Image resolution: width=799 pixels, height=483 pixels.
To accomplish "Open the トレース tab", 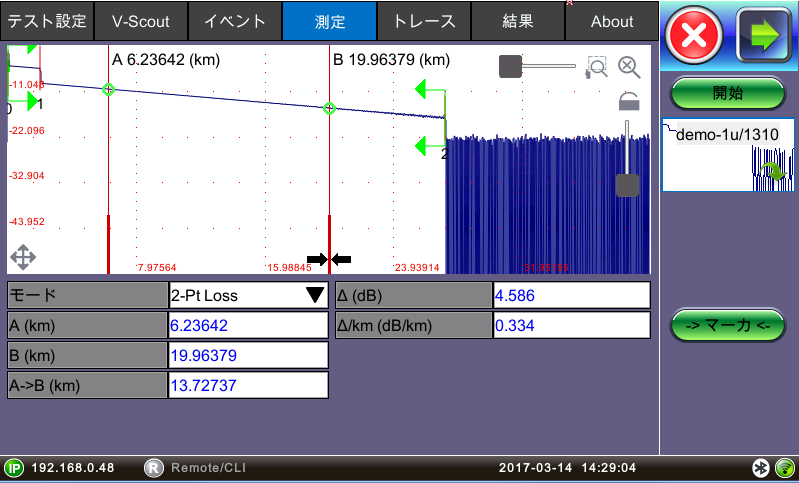I will coord(424,21).
